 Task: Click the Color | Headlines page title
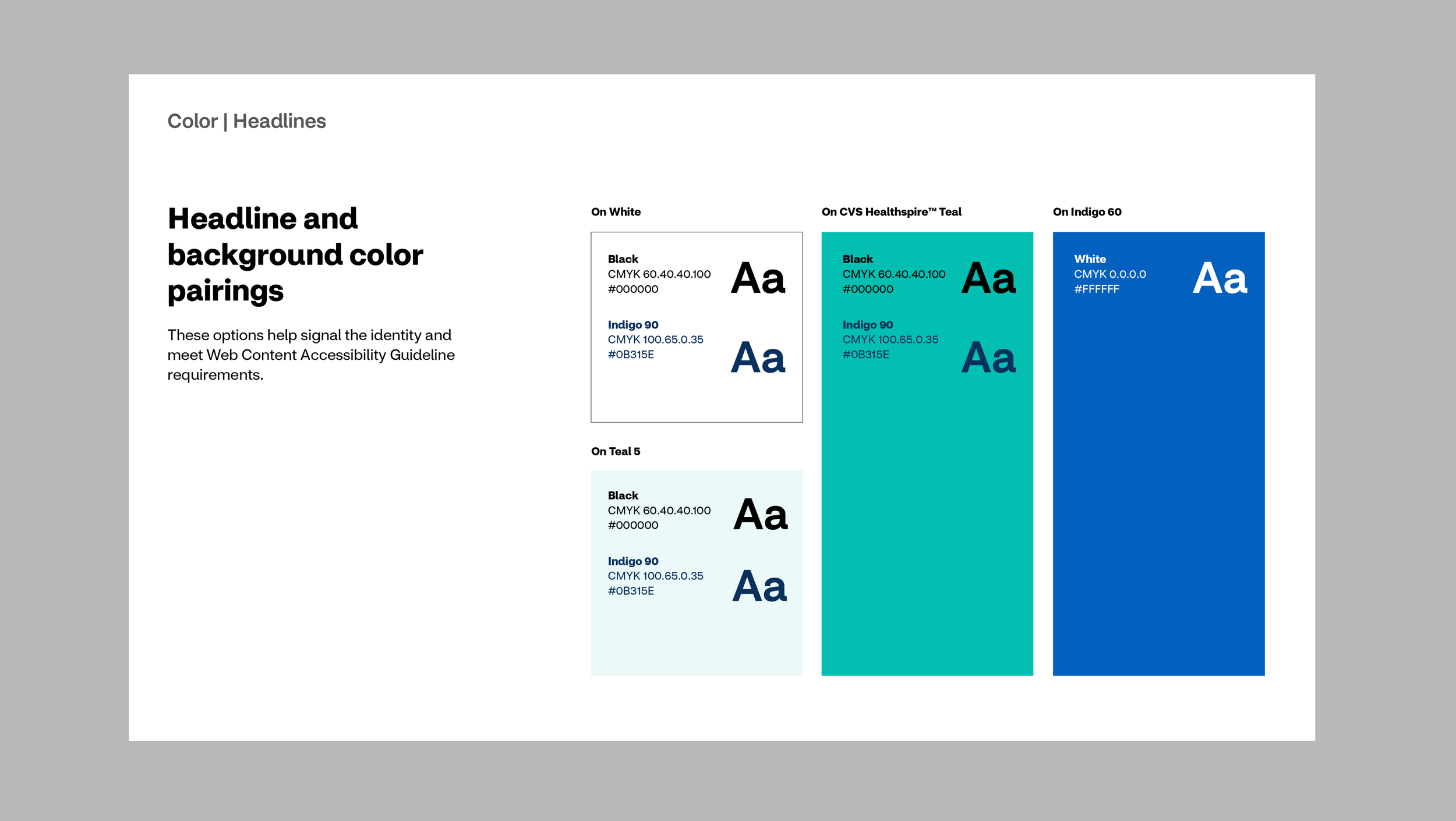pyautogui.click(x=246, y=121)
